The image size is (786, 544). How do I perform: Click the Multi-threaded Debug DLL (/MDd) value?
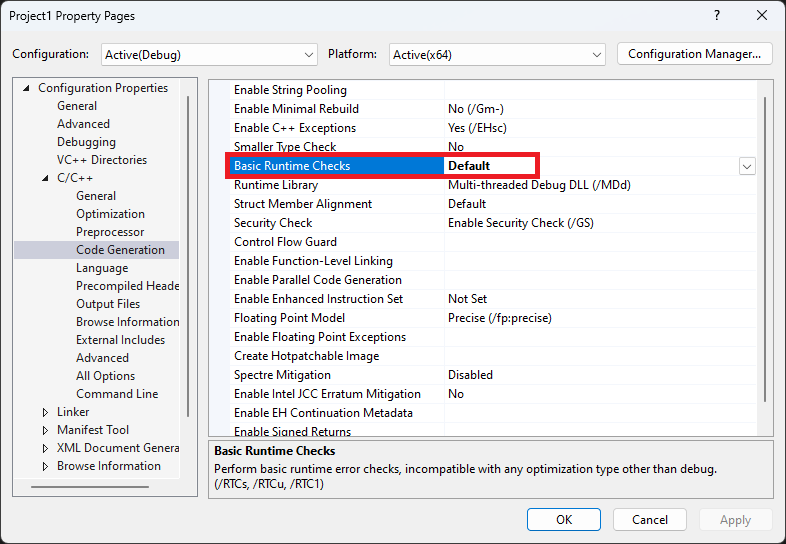[x=539, y=185]
